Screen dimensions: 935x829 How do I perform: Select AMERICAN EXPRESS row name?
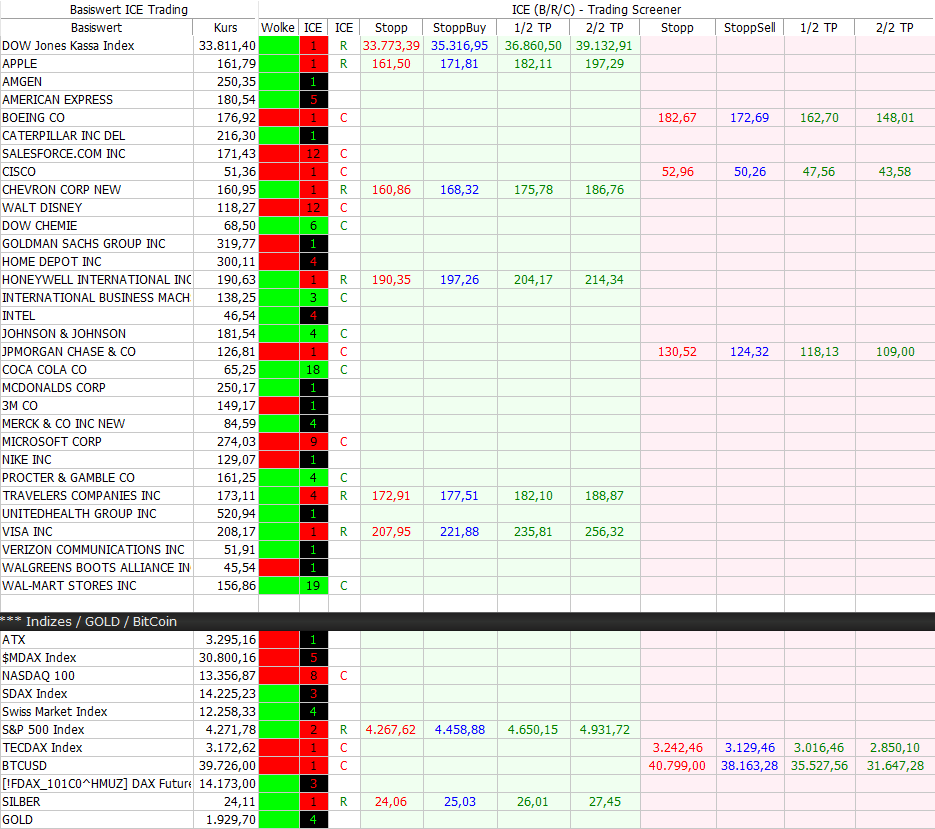coord(57,100)
